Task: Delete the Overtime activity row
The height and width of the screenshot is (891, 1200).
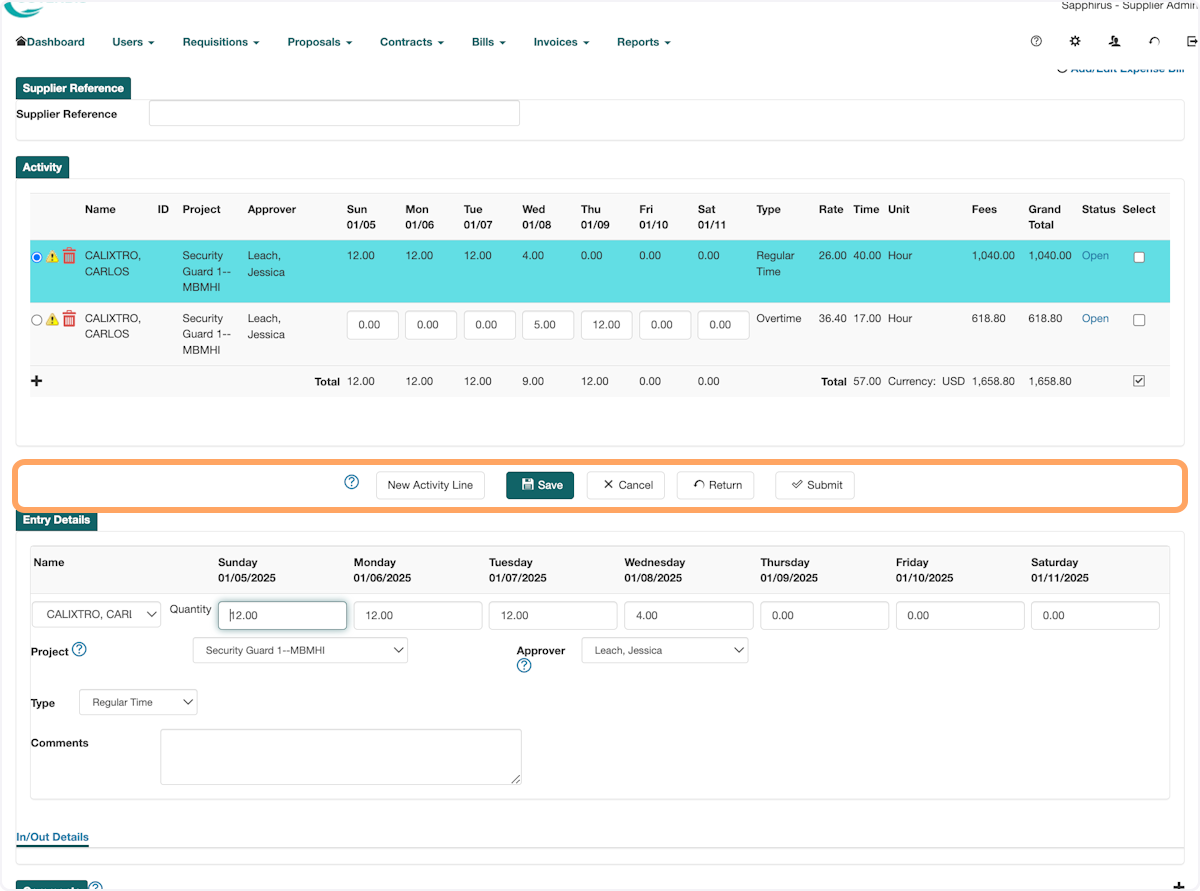Action: coord(69,319)
